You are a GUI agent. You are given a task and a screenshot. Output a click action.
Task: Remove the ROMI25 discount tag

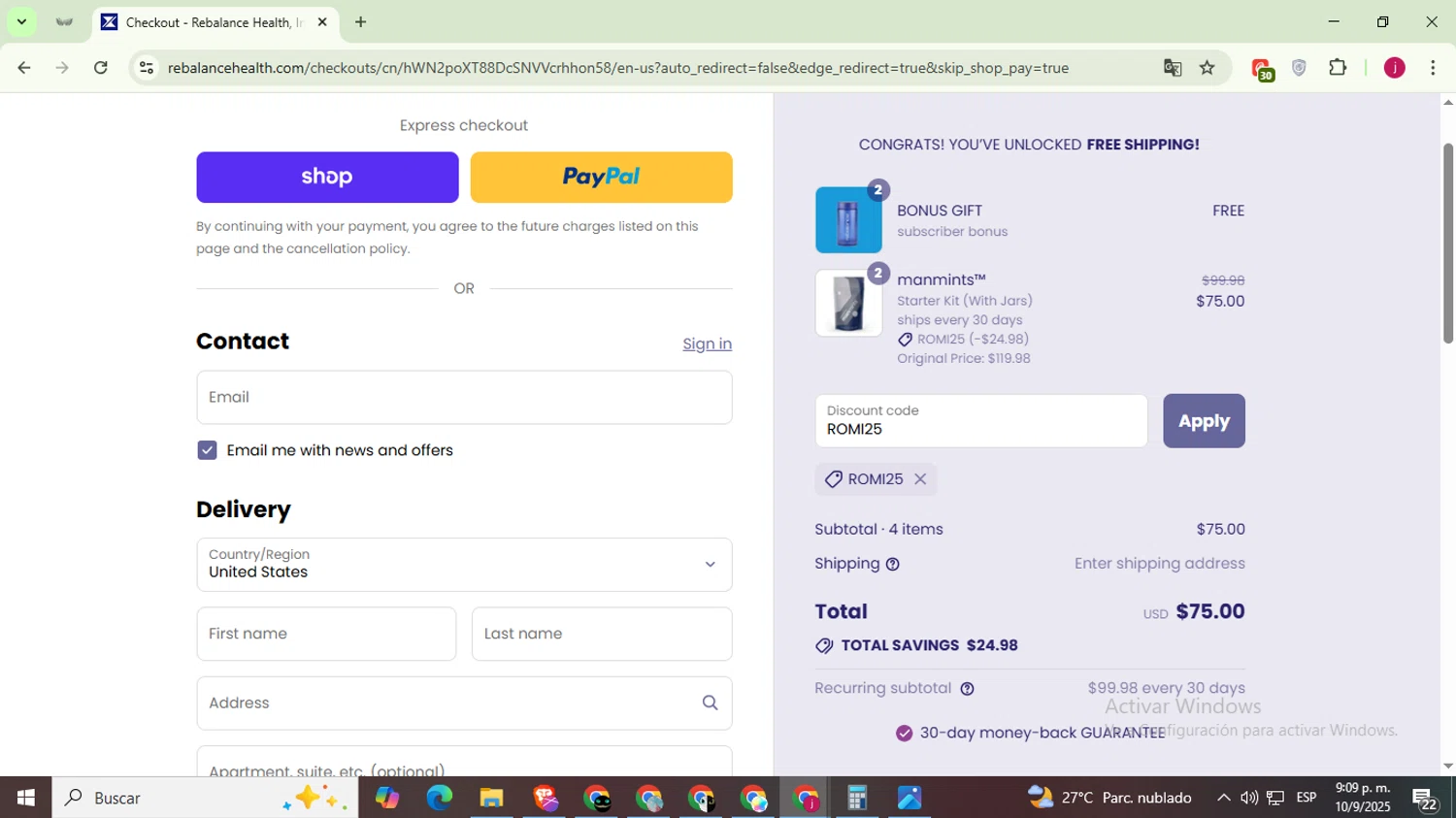[920, 478]
